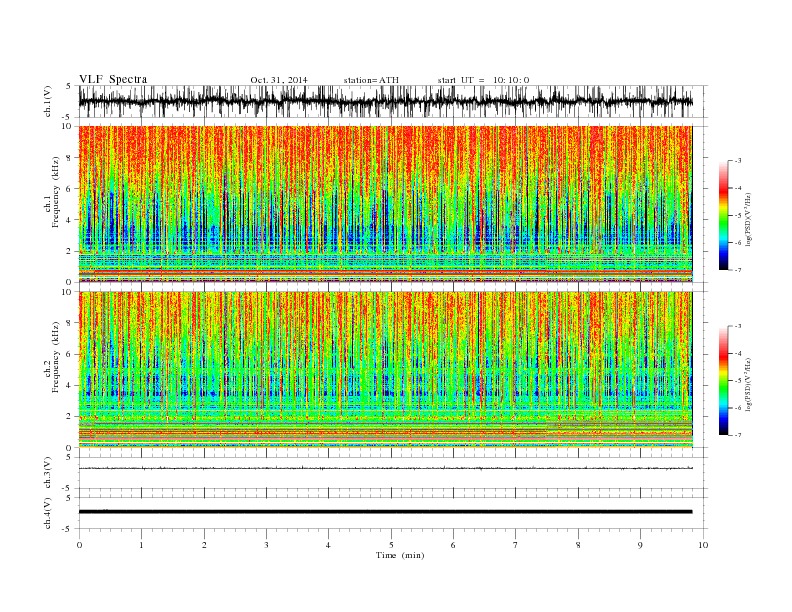This screenshot has height=612, width=792.
Task: Select the 'Oct. 31, 2014' date label
Action: (279, 80)
